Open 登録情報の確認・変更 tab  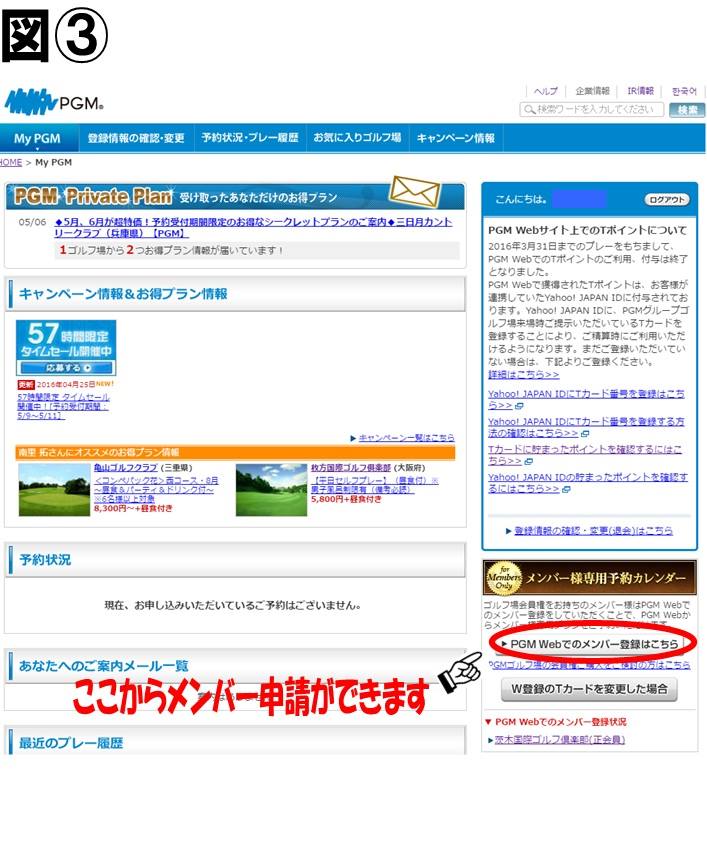click(x=136, y=138)
